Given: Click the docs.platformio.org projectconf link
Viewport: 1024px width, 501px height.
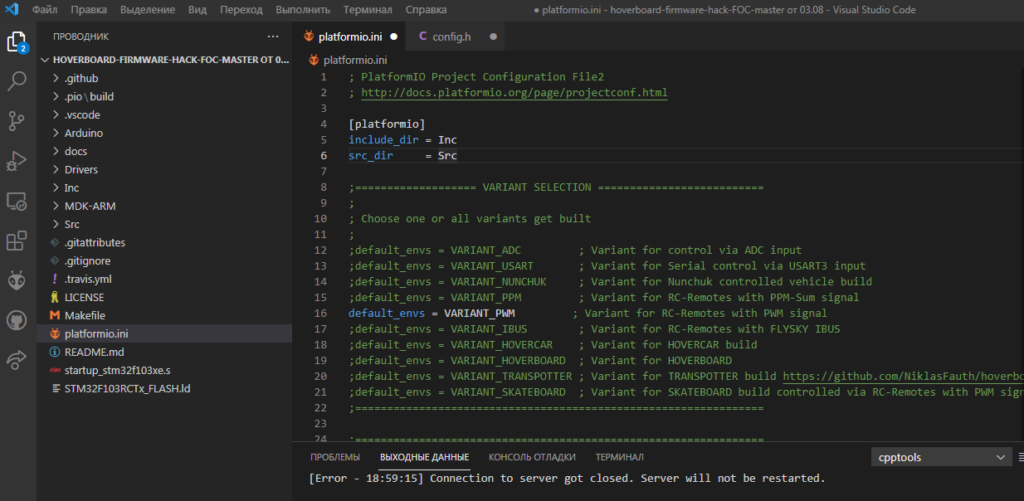Looking at the screenshot, I should pos(513,92).
